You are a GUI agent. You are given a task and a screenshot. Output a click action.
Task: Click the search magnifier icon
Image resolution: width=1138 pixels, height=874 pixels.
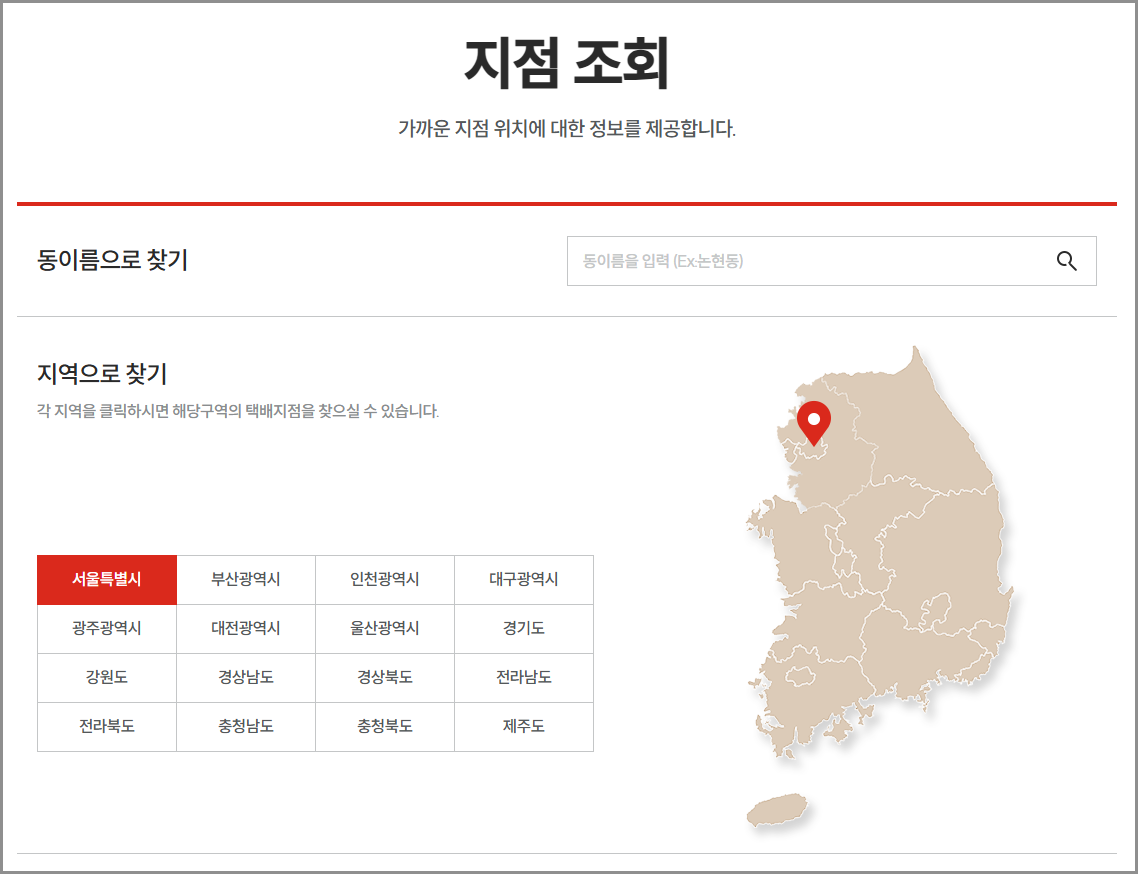tap(1066, 261)
